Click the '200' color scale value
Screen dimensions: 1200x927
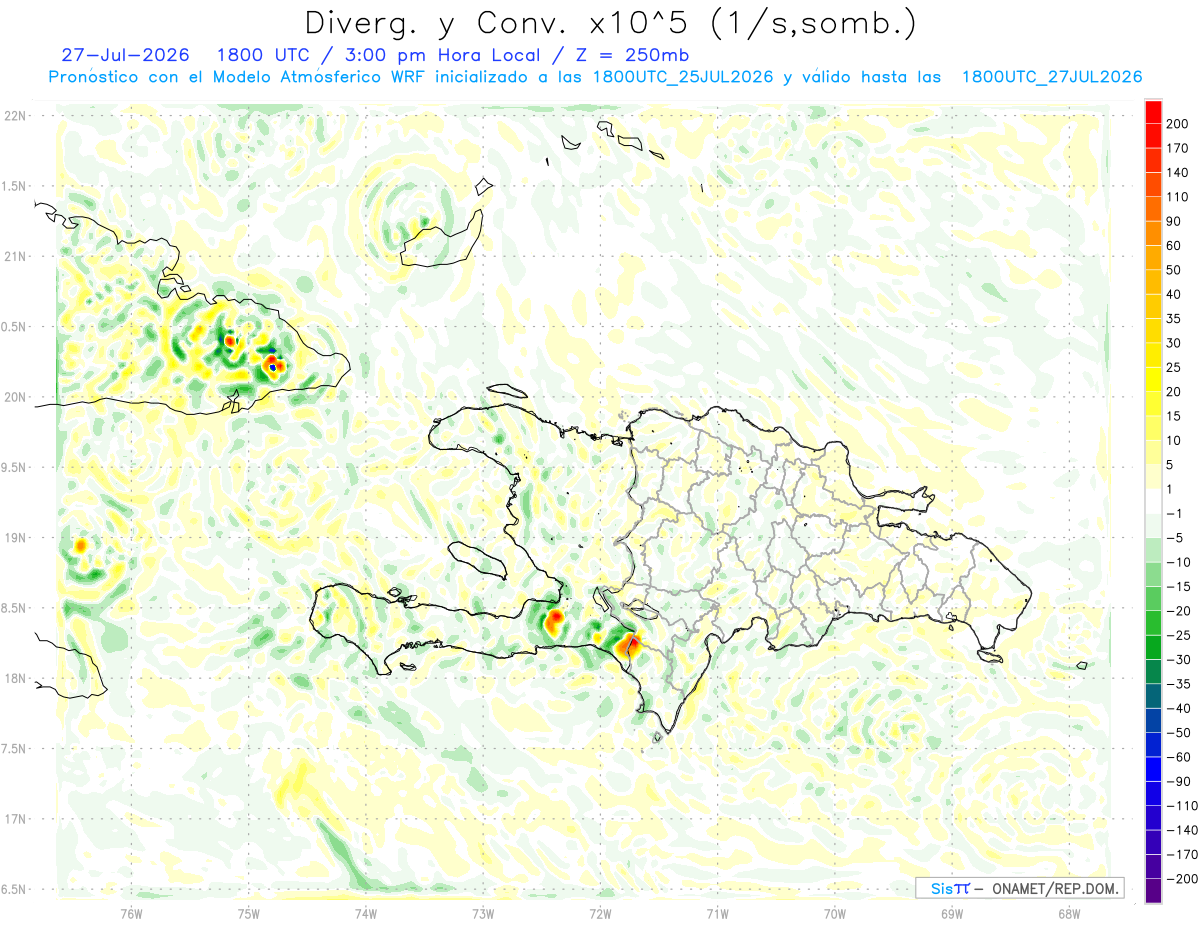1178,124
